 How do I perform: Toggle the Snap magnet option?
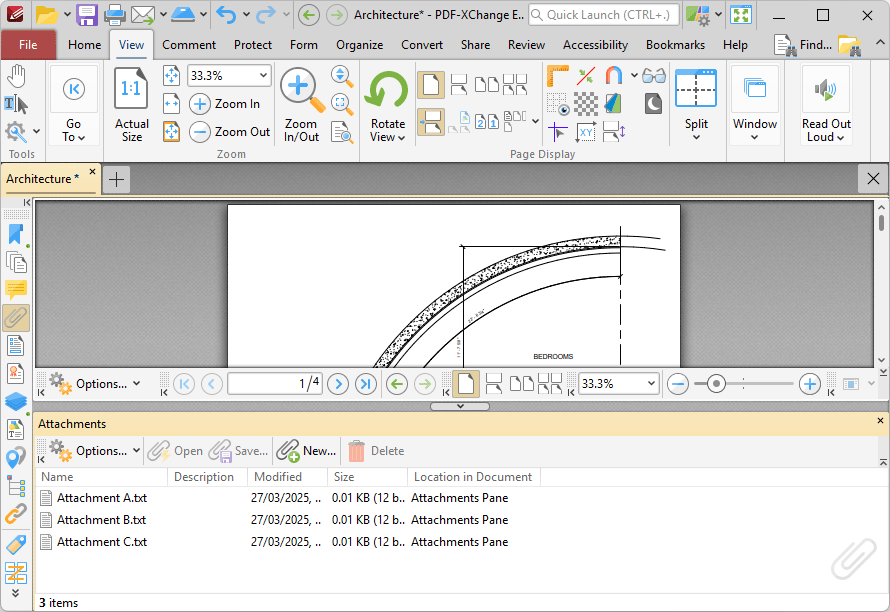point(614,76)
